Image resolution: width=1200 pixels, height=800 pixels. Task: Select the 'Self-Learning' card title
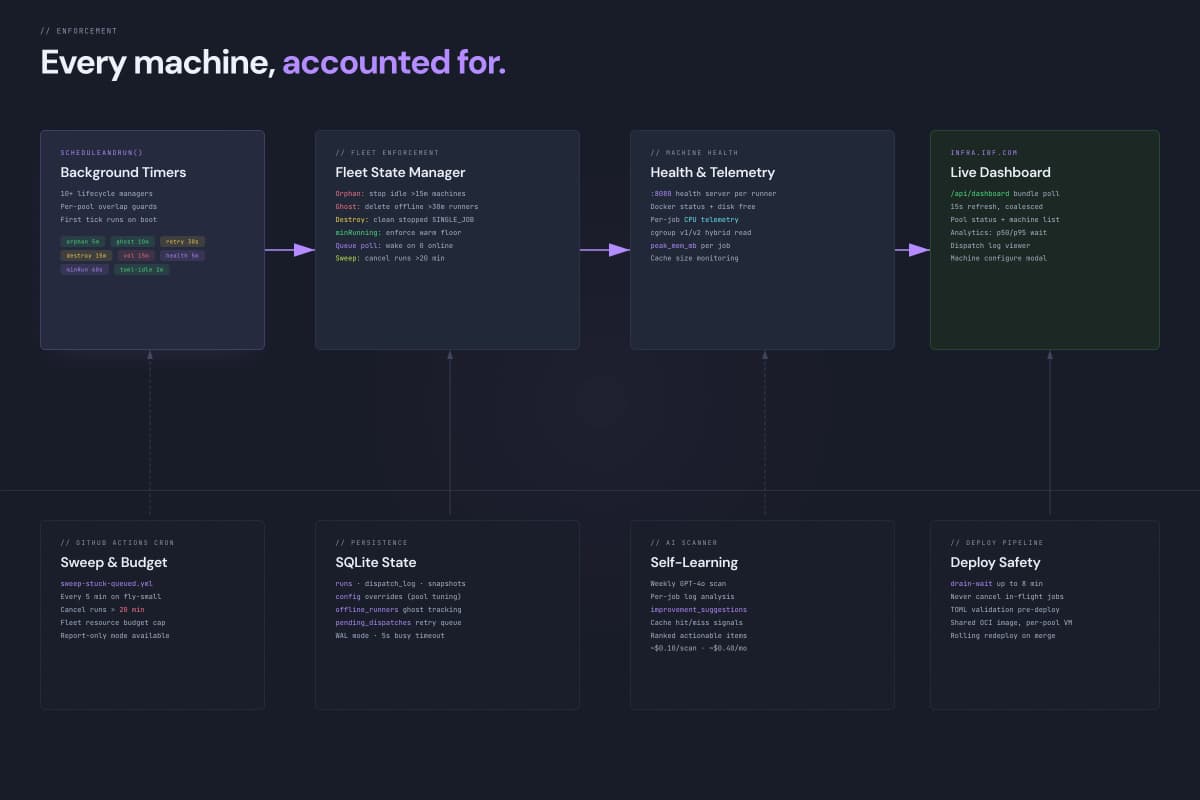[694, 563]
